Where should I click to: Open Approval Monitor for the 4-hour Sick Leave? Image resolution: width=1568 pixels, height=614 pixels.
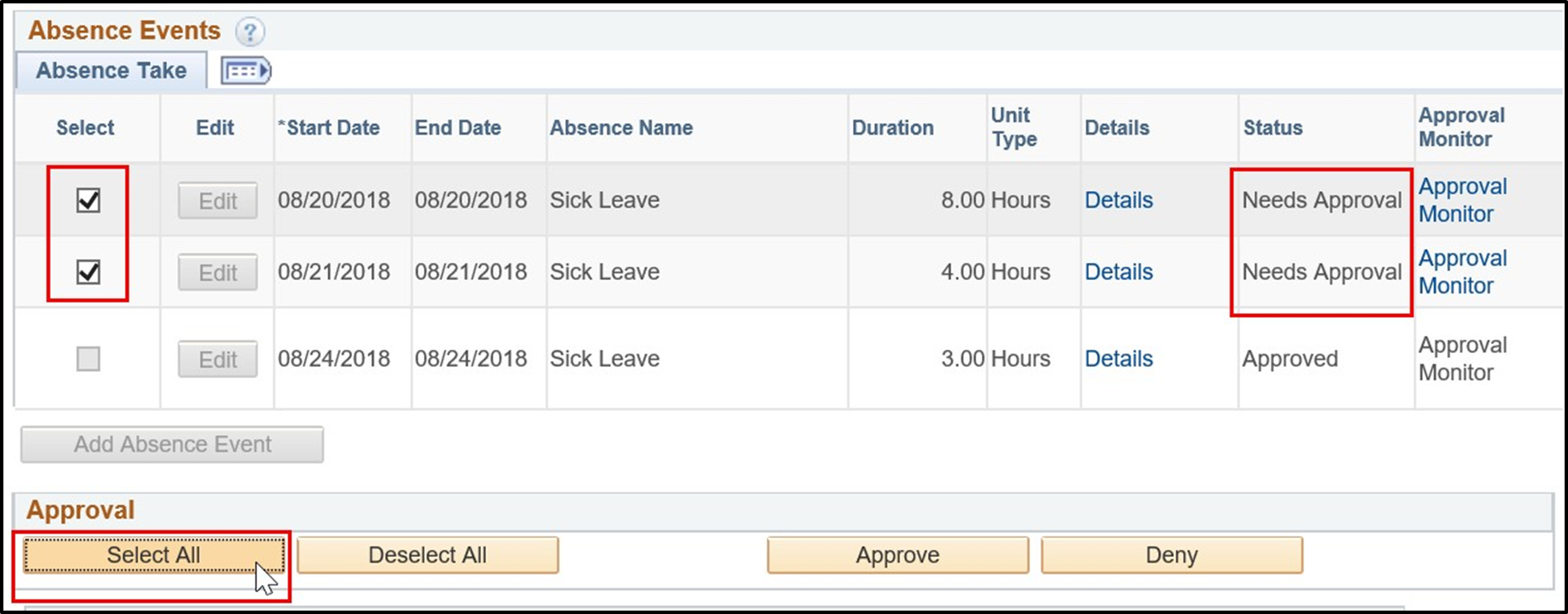pyautogui.click(x=1463, y=271)
